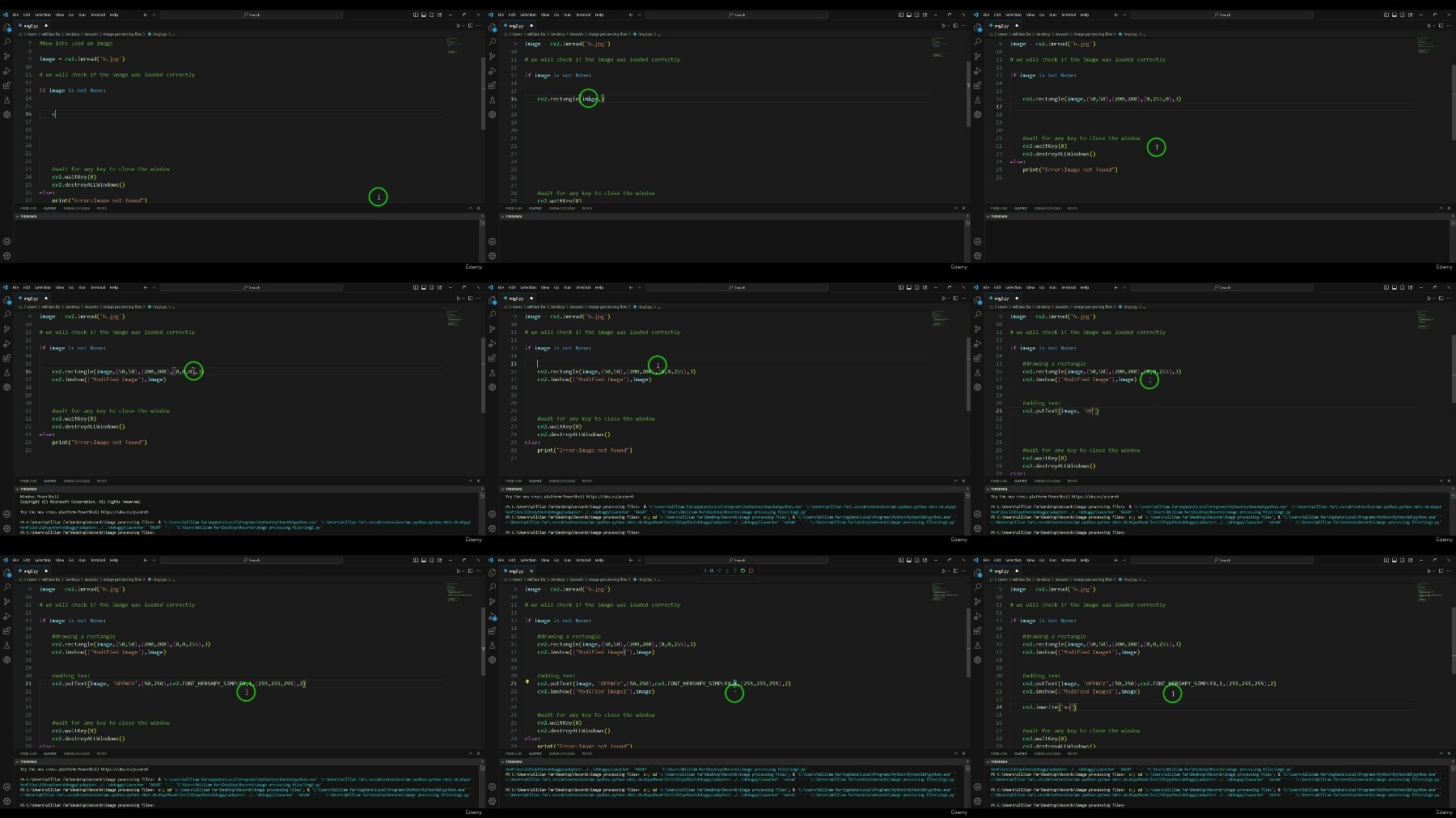Screen dimensions: 1456x818
Task: Open More Actions ellipsis in the '#Now lets load' frame
Action: click(478, 25)
